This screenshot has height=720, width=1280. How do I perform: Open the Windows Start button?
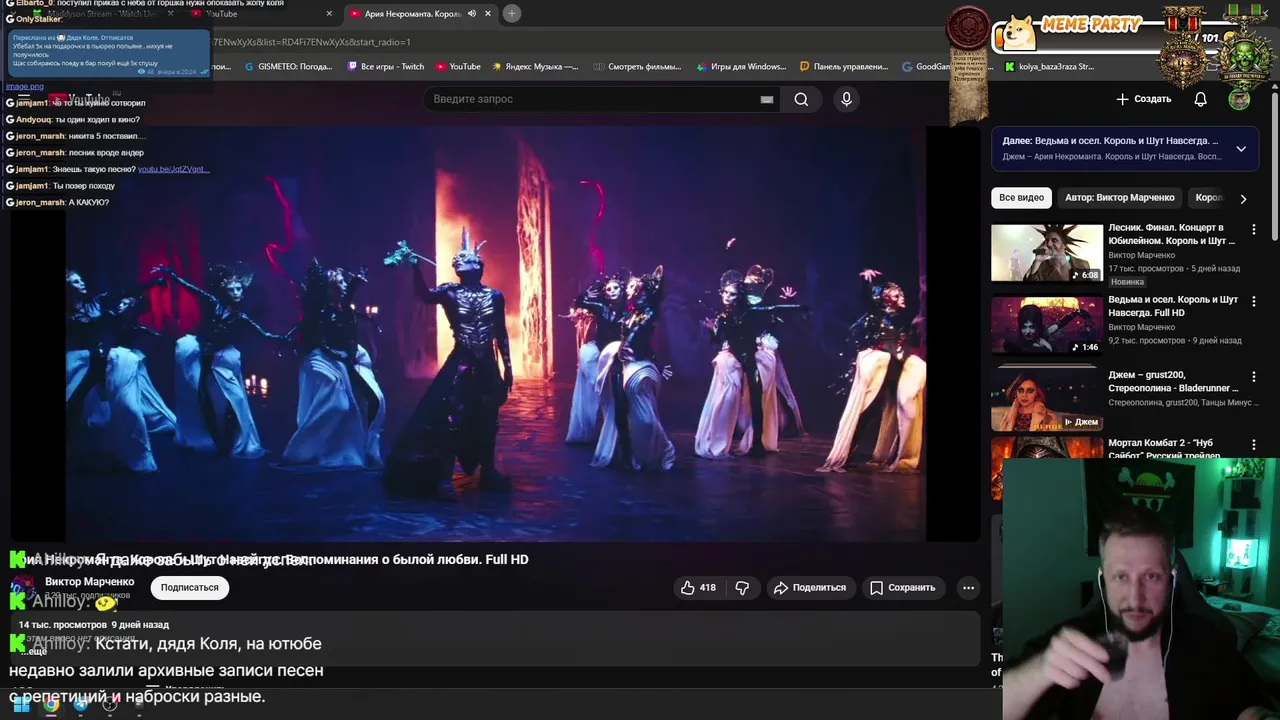click(20, 704)
